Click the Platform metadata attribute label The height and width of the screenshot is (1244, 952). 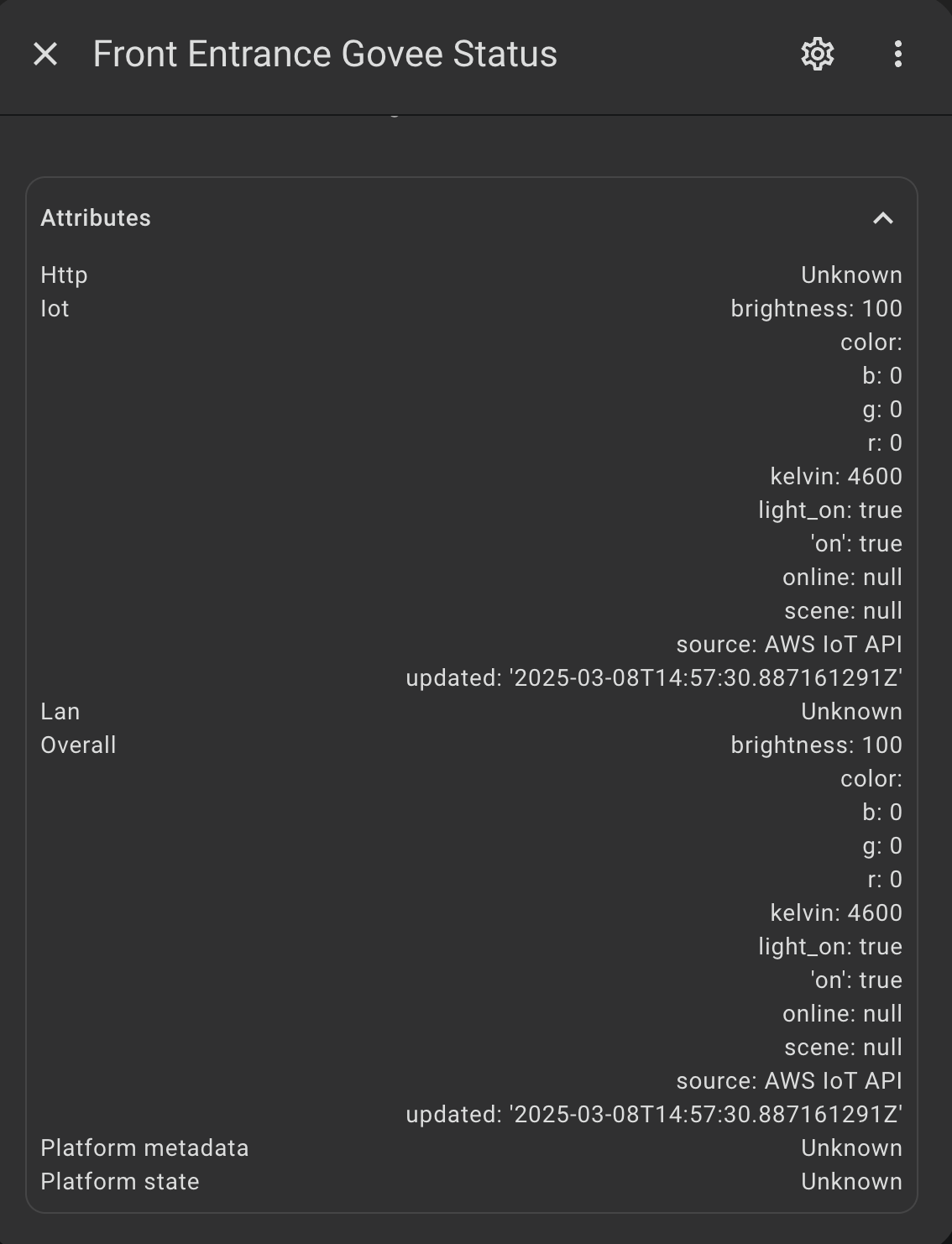144,1148
